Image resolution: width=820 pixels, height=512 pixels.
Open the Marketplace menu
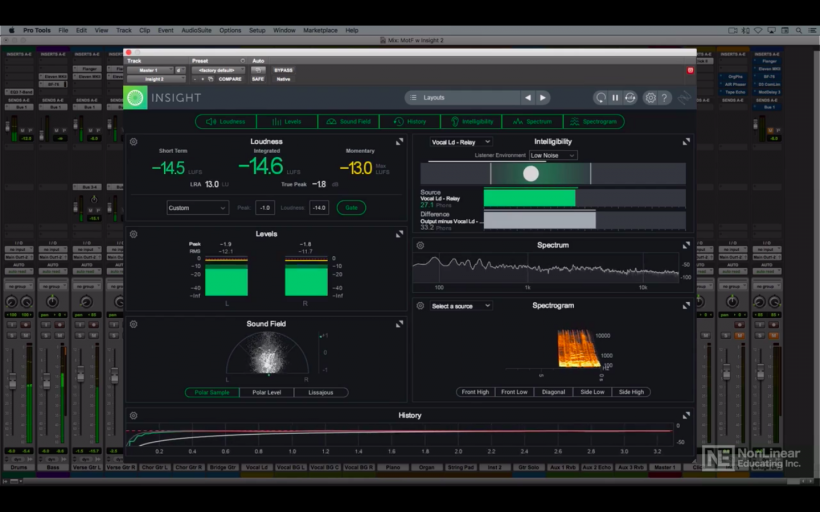320,30
